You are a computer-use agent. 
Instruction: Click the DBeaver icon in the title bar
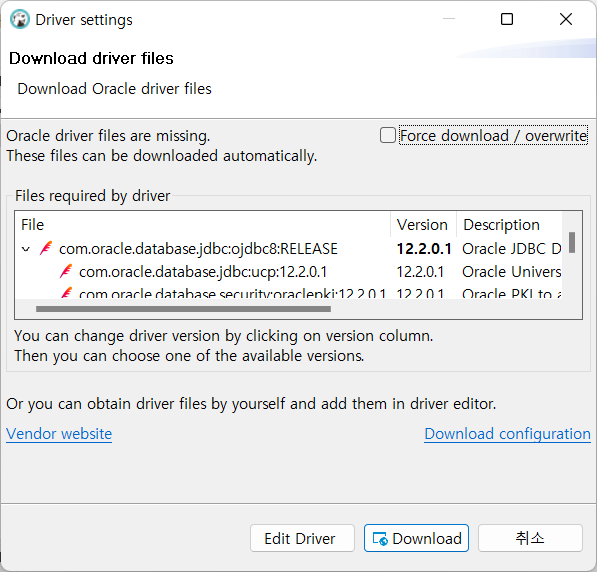pyautogui.click(x=19, y=19)
